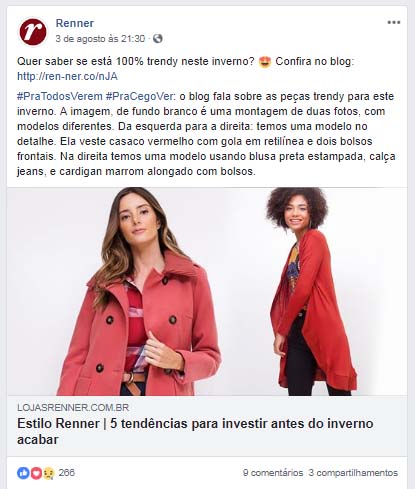Viewport: 415px width, 489px height.
Task: Click the heart-eyes emoji in post
Action: pyautogui.click(x=265, y=62)
